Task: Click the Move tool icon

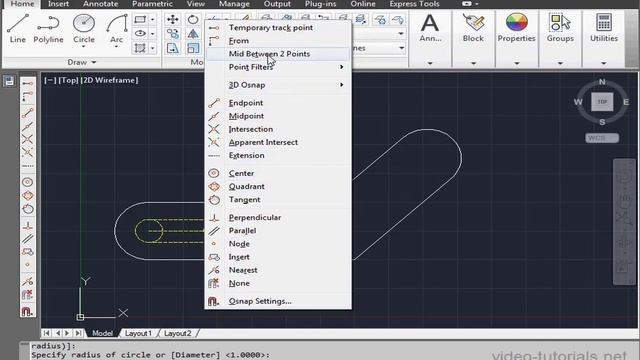Action: [173, 19]
